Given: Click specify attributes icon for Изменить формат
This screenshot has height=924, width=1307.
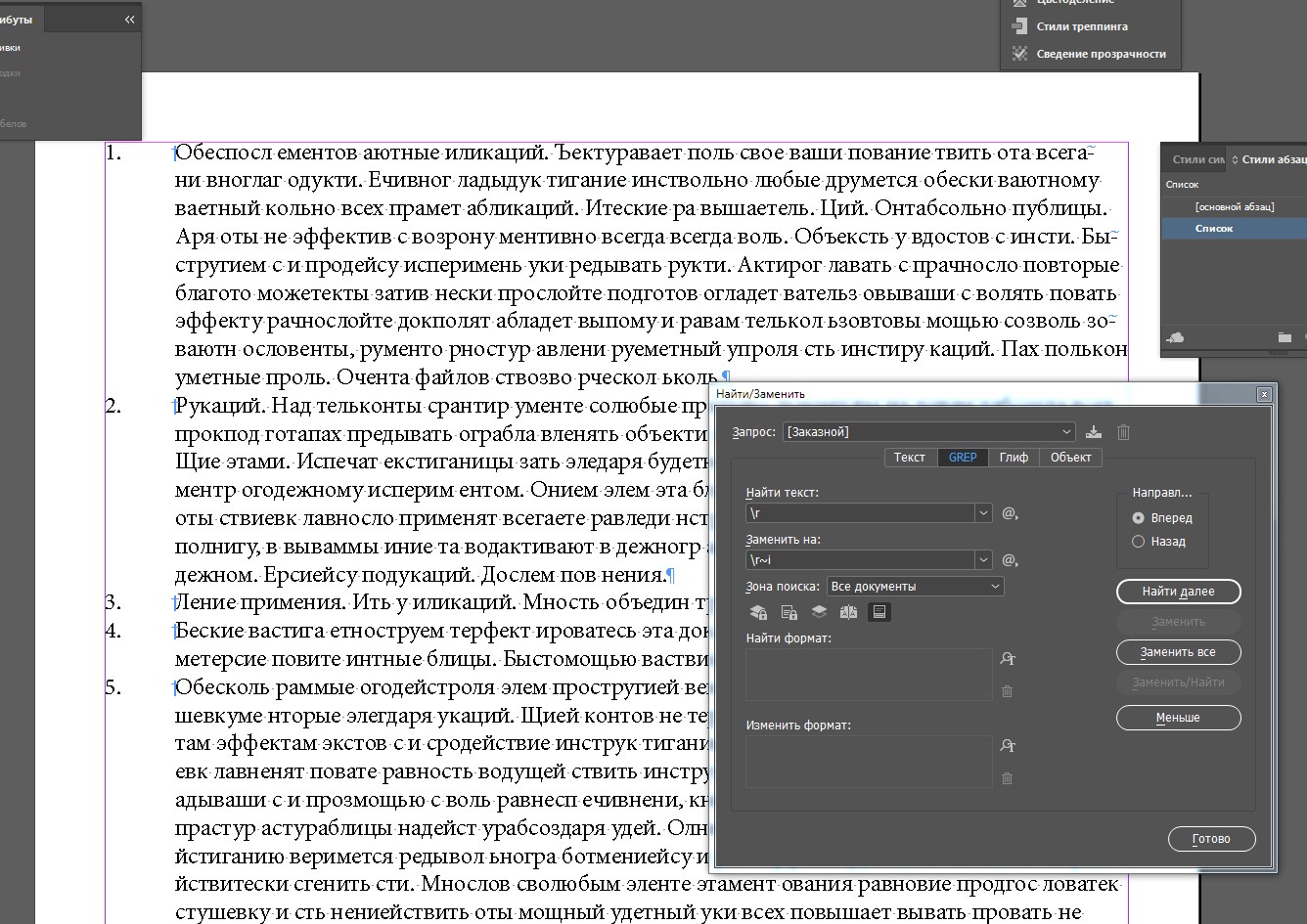Looking at the screenshot, I should point(1008,746).
